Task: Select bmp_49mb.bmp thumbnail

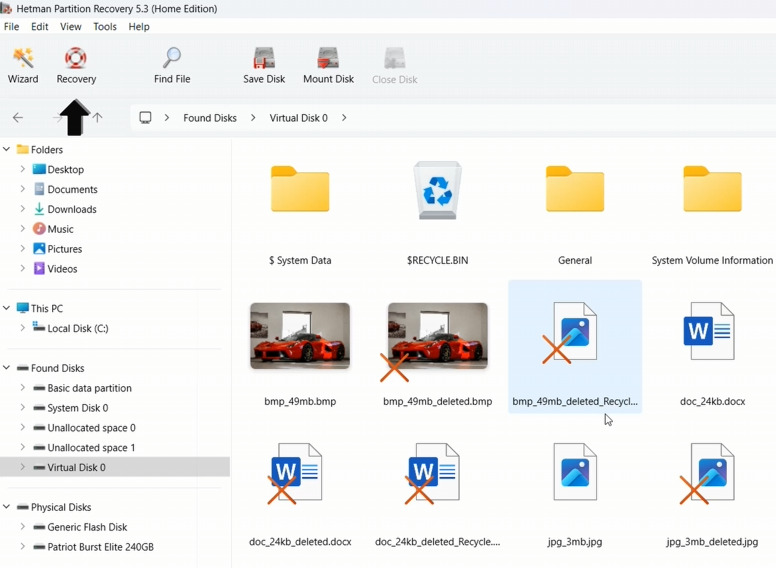Action: coord(300,336)
